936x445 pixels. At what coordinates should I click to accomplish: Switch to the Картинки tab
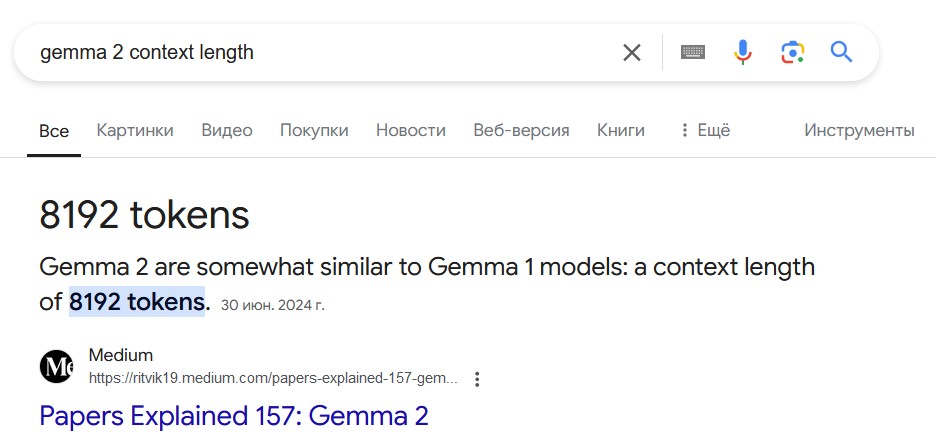[135, 130]
